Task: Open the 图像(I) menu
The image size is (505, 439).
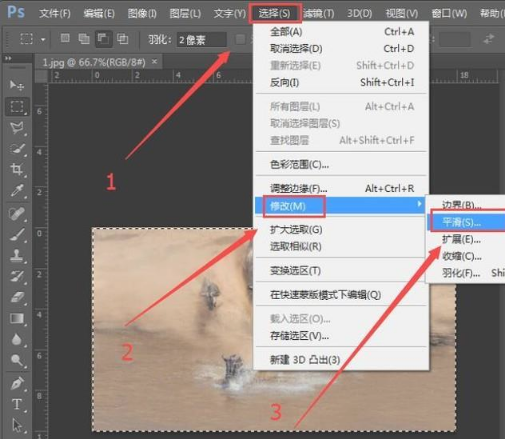Action: click(x=142, y=14)
